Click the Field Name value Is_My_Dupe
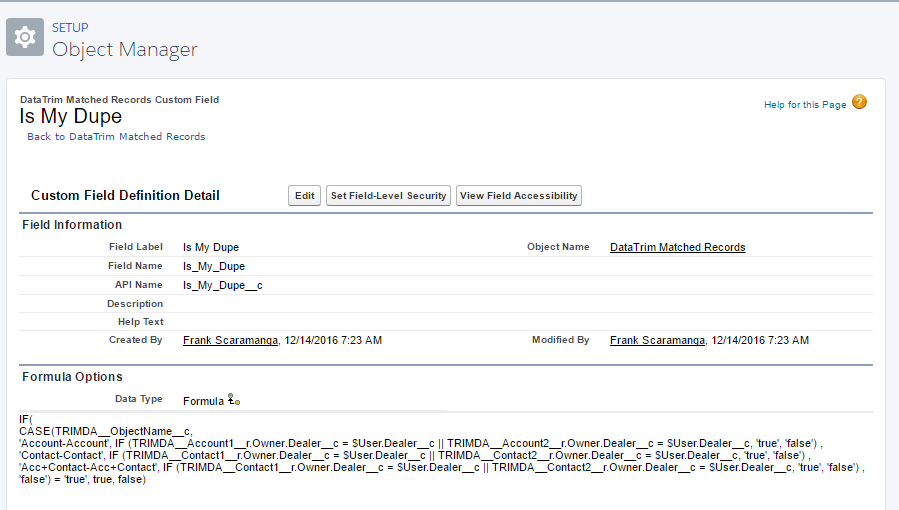 tap(214, 266)
